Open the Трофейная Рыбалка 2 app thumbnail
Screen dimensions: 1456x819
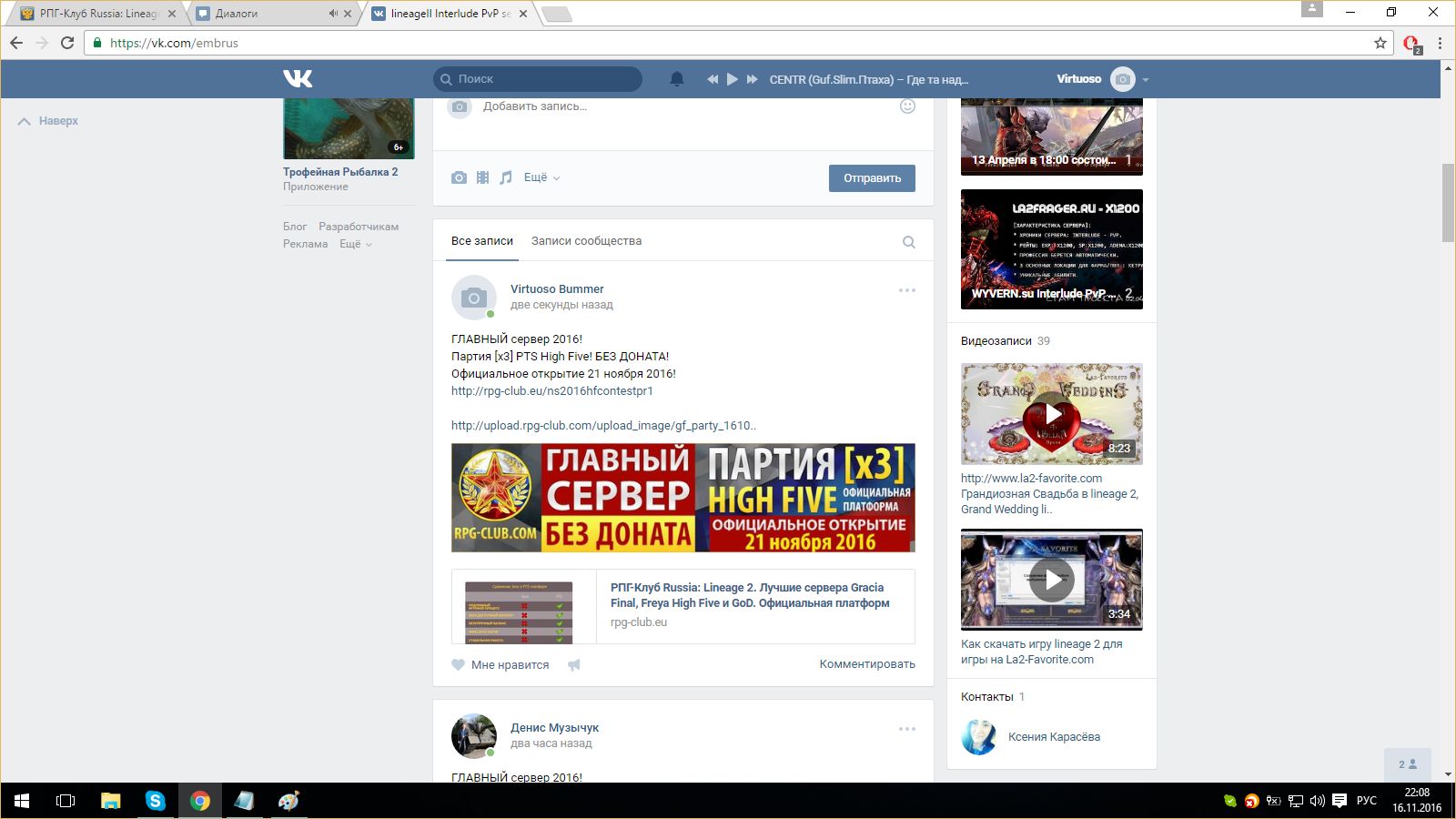click(349, 128)
